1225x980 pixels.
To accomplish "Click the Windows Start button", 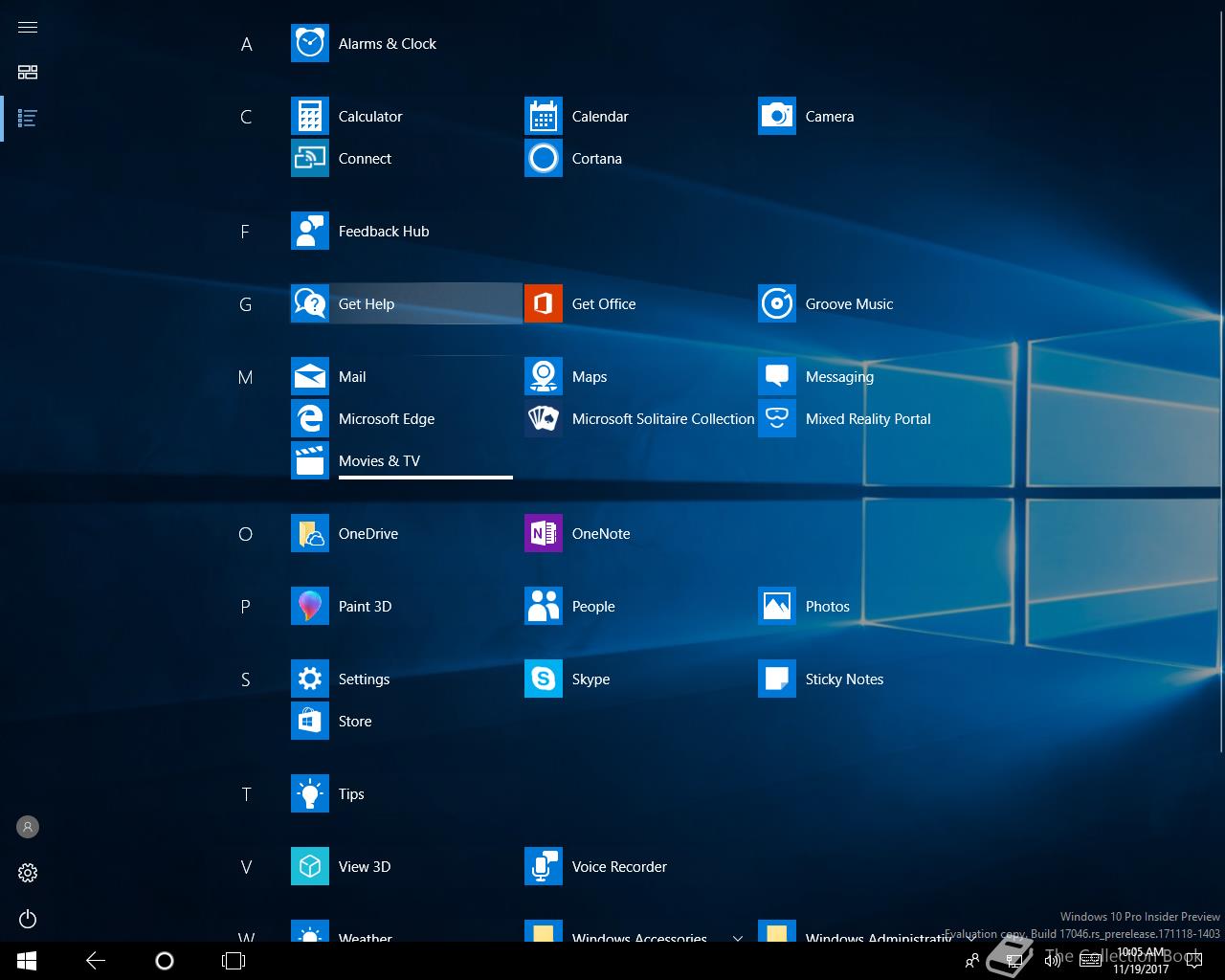I will pos(27,961).
